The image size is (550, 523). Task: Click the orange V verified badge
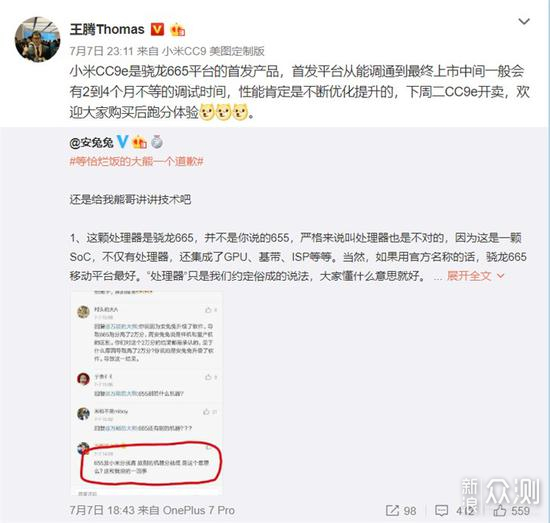click(157, 29)
